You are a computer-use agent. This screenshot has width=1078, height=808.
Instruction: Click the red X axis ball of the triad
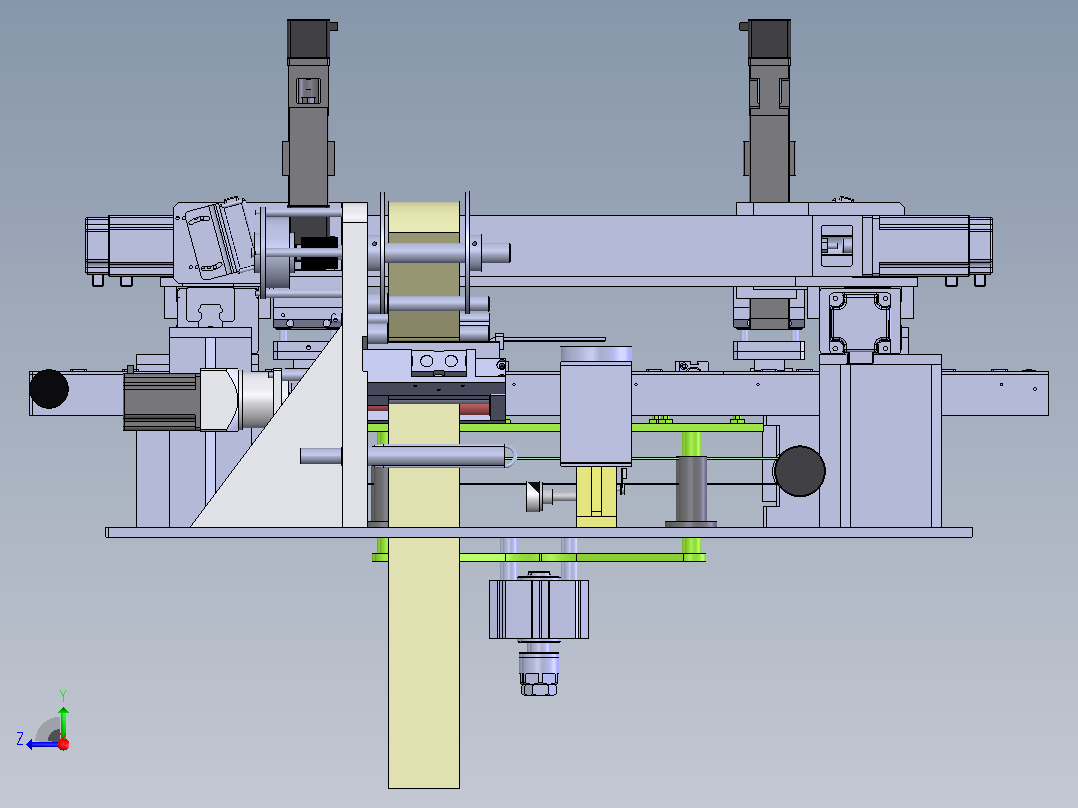(x=64, y=744)
